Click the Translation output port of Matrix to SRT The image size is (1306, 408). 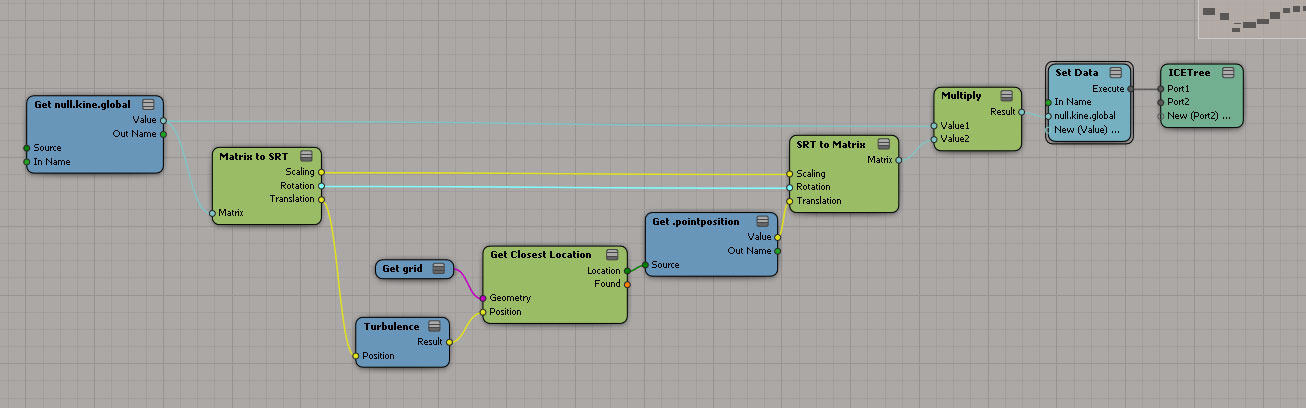click(x=321, y=199)
